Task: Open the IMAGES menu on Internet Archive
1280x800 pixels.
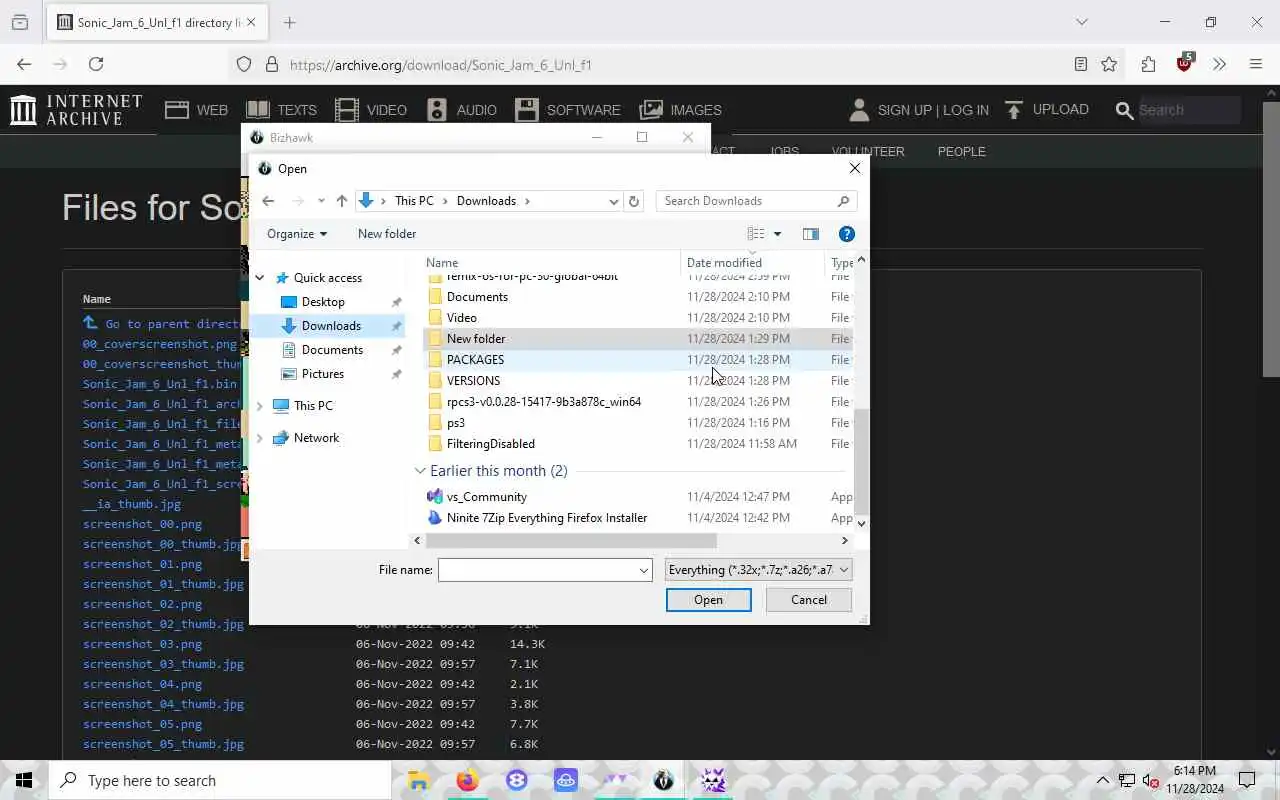Action: click(680, 110)
